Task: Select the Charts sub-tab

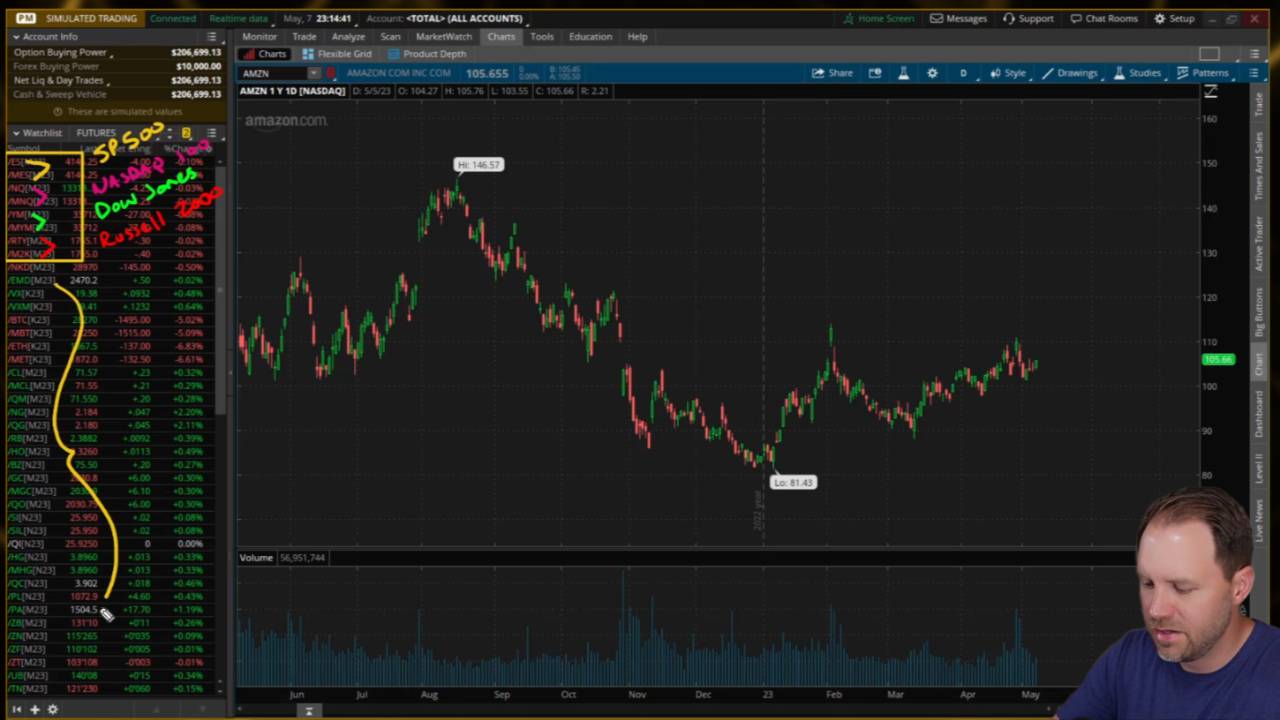Action: click(x=266, y=54)
